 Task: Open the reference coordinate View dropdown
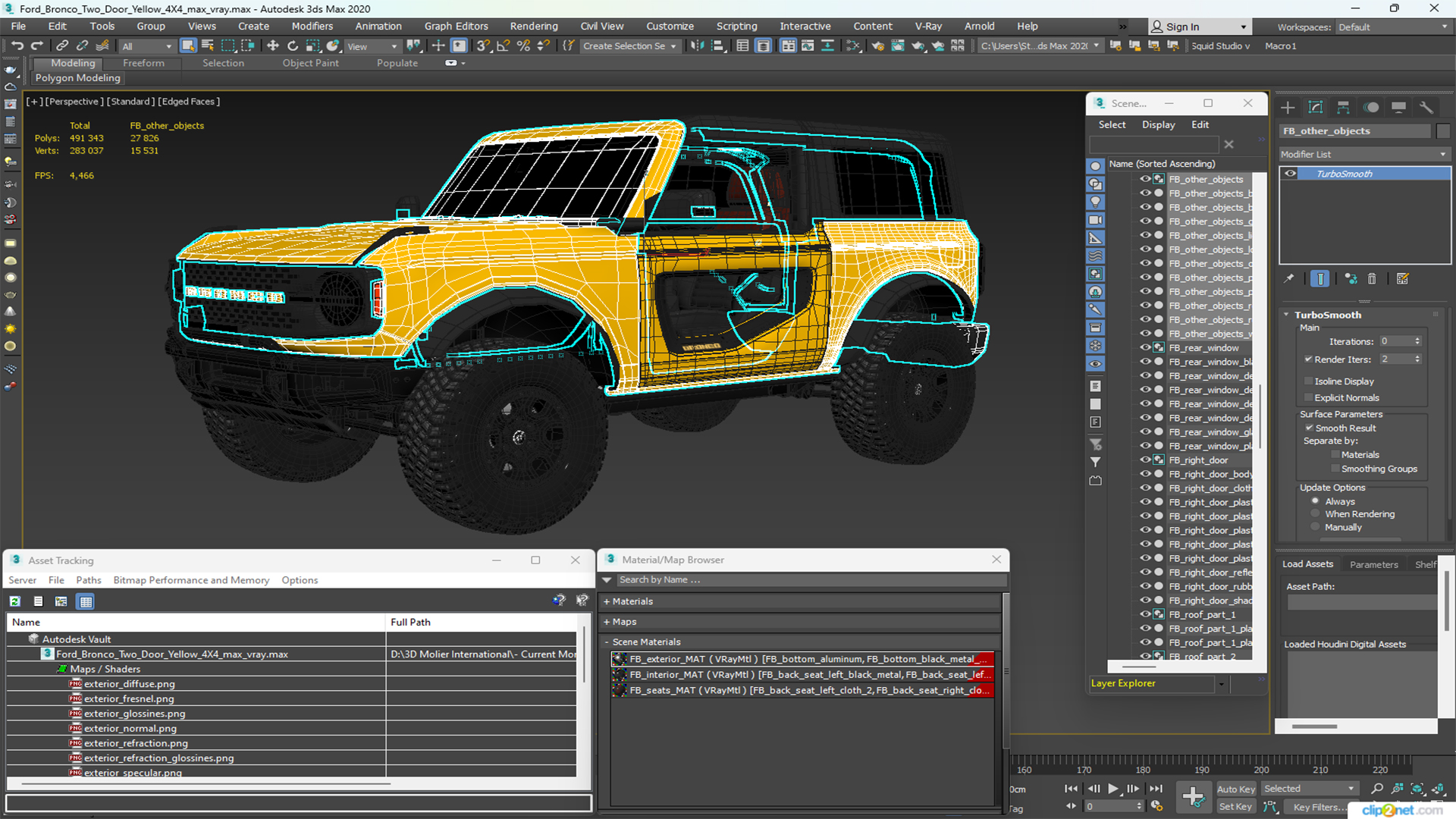coord(372,45)
